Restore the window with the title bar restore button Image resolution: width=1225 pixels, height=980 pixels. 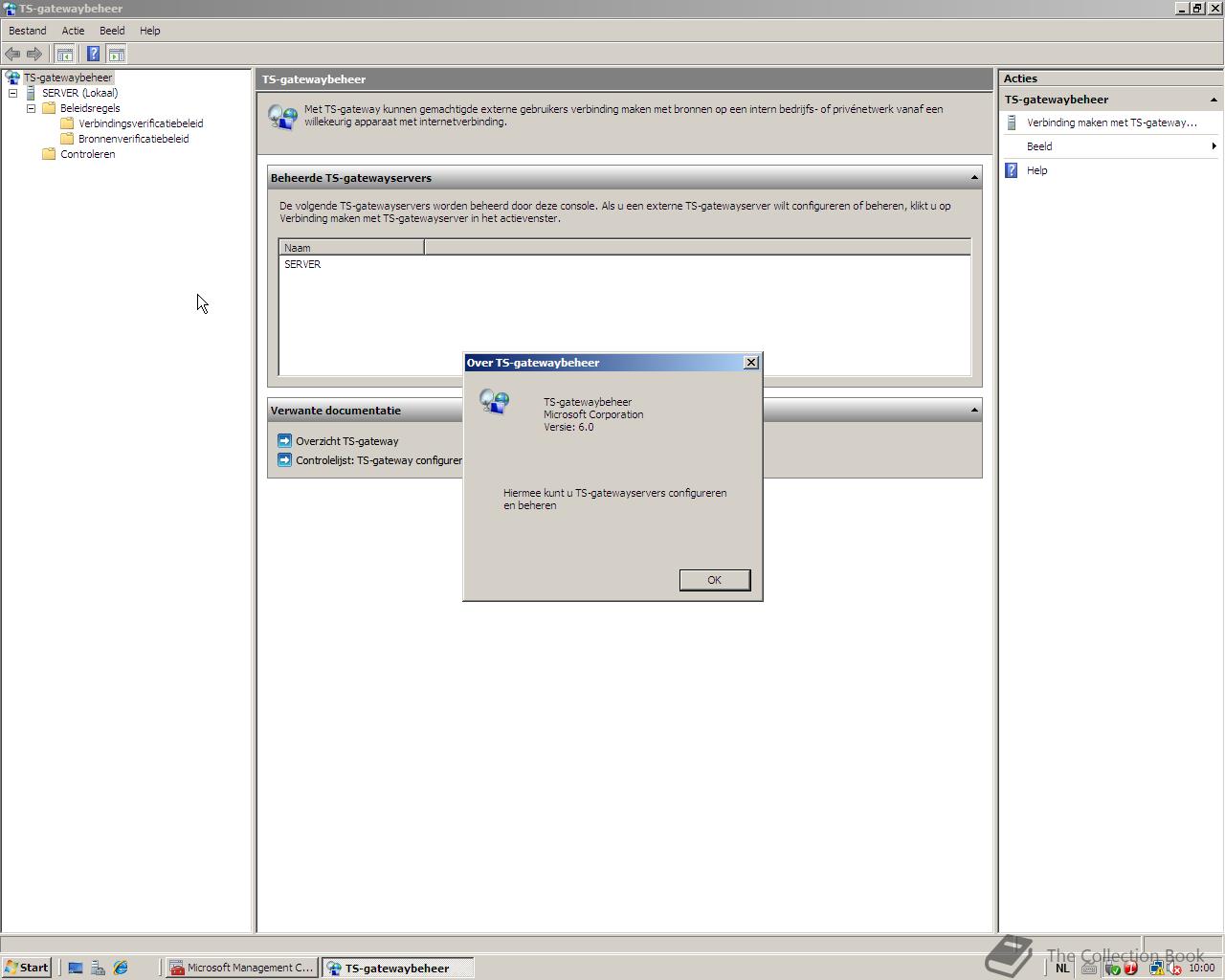1196,8
